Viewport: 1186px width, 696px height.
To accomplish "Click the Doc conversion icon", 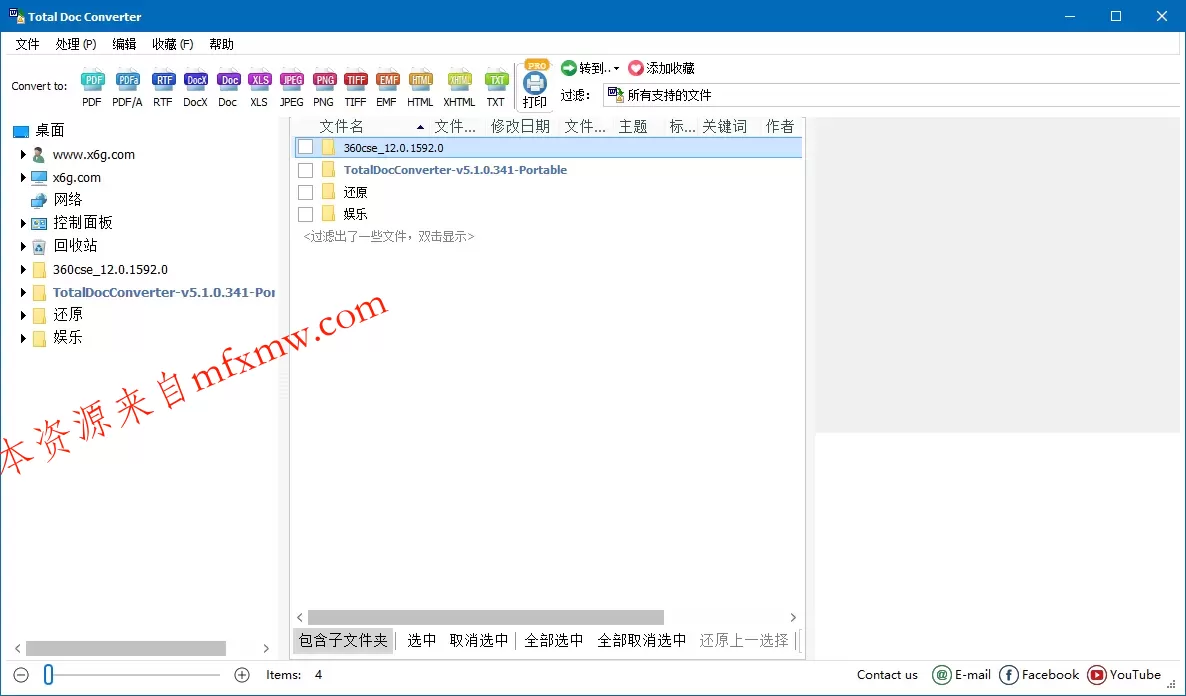I will (x=228, y=80).
